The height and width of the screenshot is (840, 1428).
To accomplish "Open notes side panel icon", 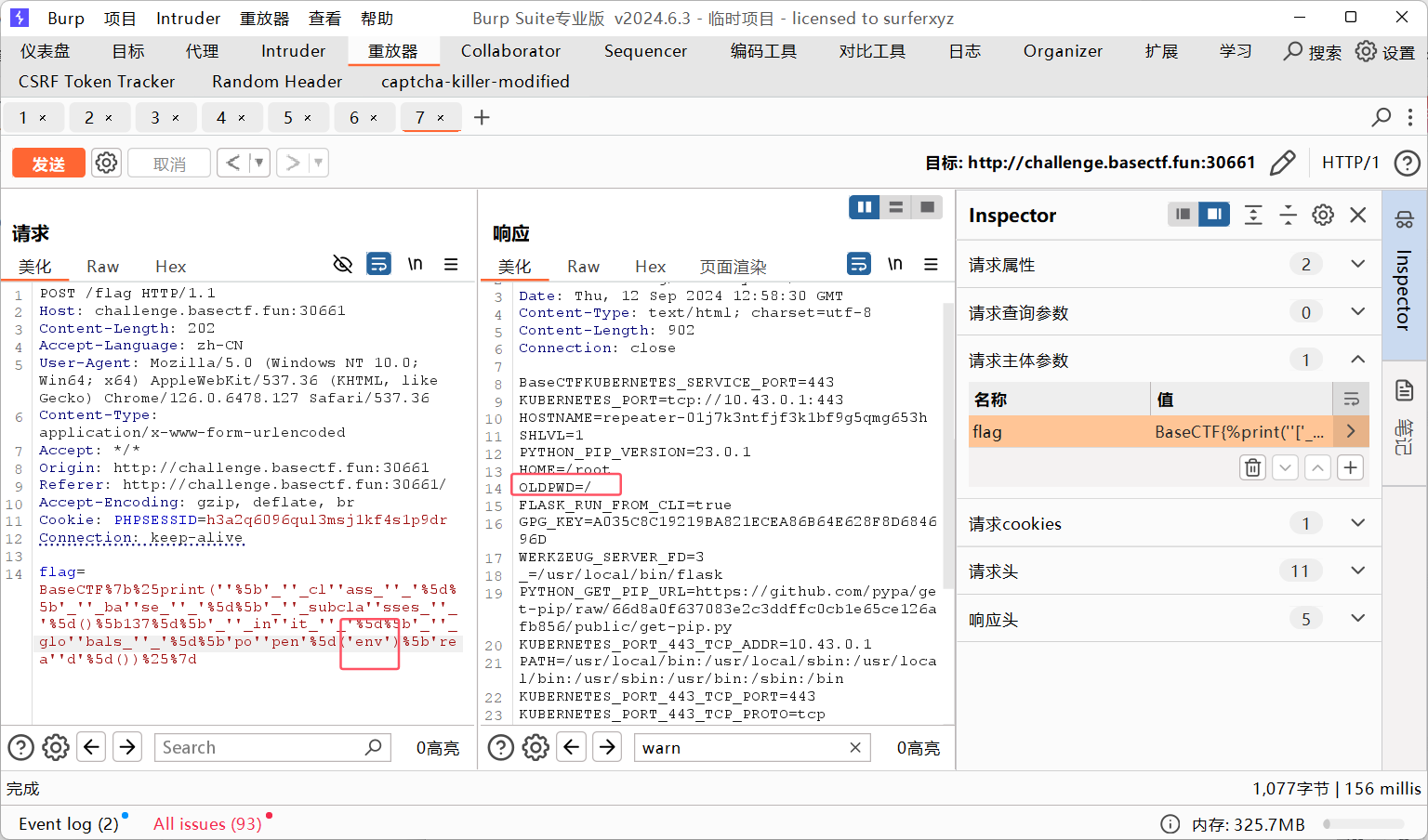I will [1404, 390].
